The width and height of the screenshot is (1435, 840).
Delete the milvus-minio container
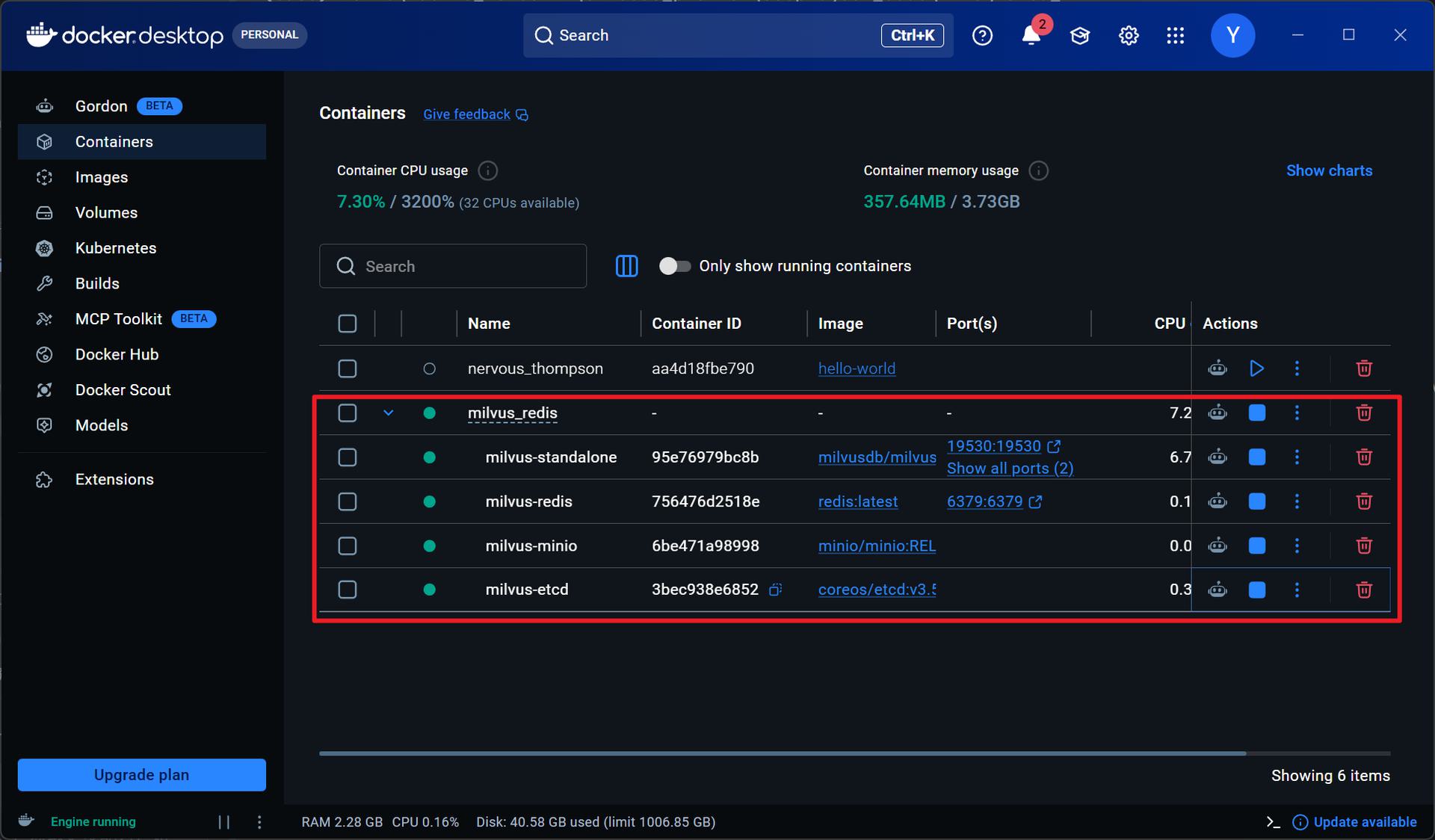(x=1364, y=546)
